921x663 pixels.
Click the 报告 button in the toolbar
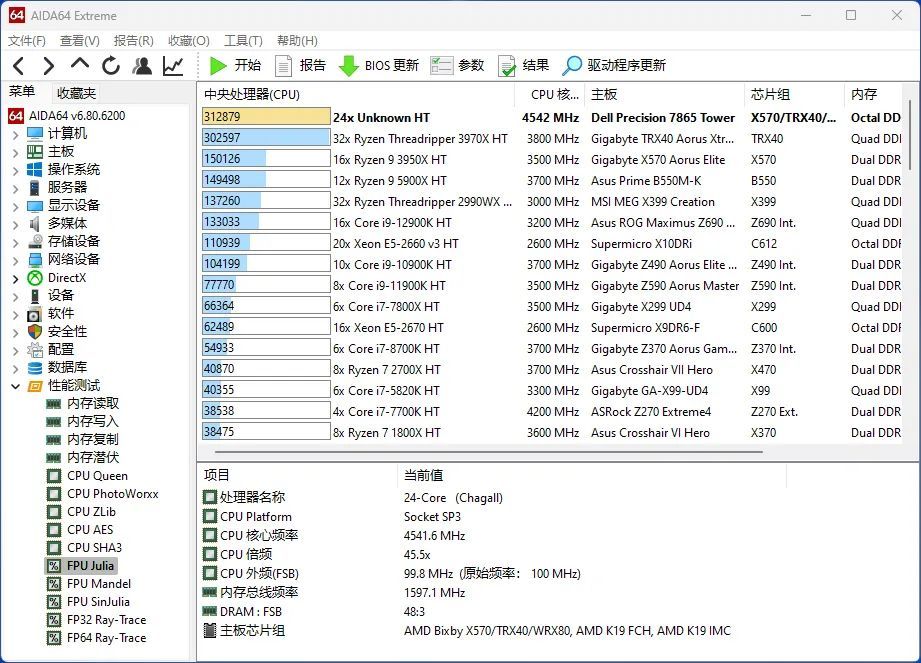click(x=307, y=66)
